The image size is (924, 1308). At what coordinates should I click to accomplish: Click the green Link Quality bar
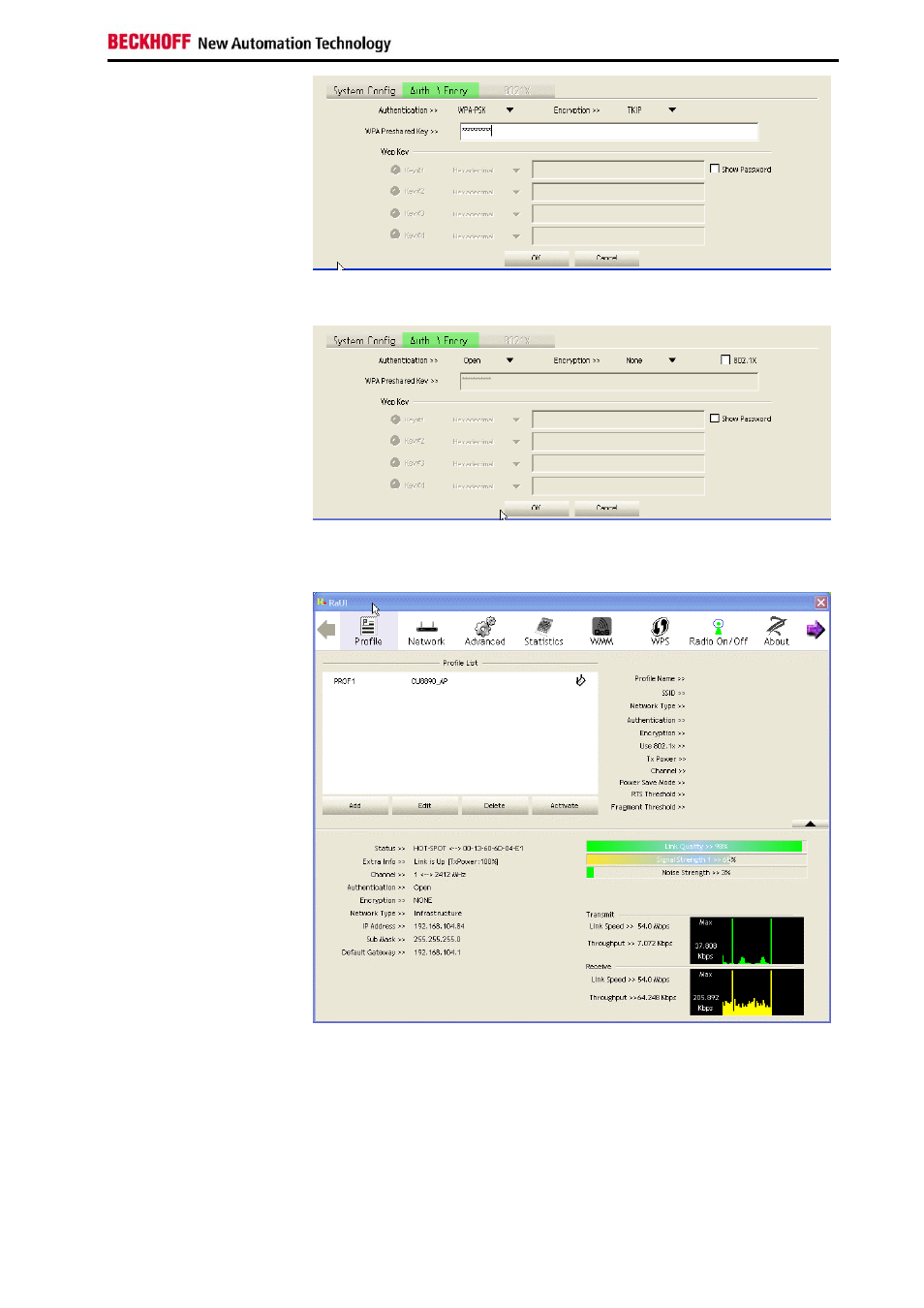694,847
